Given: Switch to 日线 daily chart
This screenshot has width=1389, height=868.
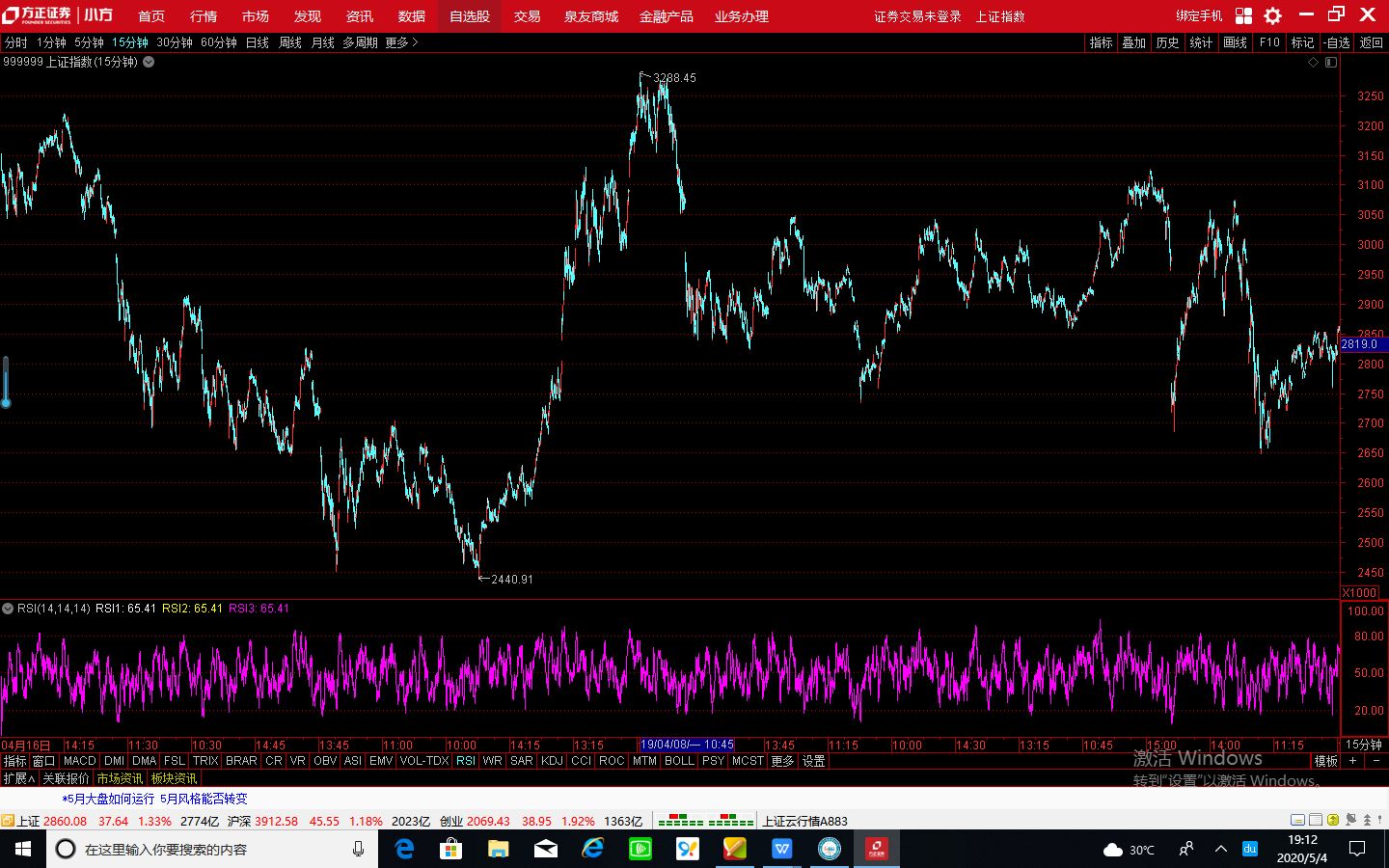Looking at the screenshot, I should click(x=258, y=42).
